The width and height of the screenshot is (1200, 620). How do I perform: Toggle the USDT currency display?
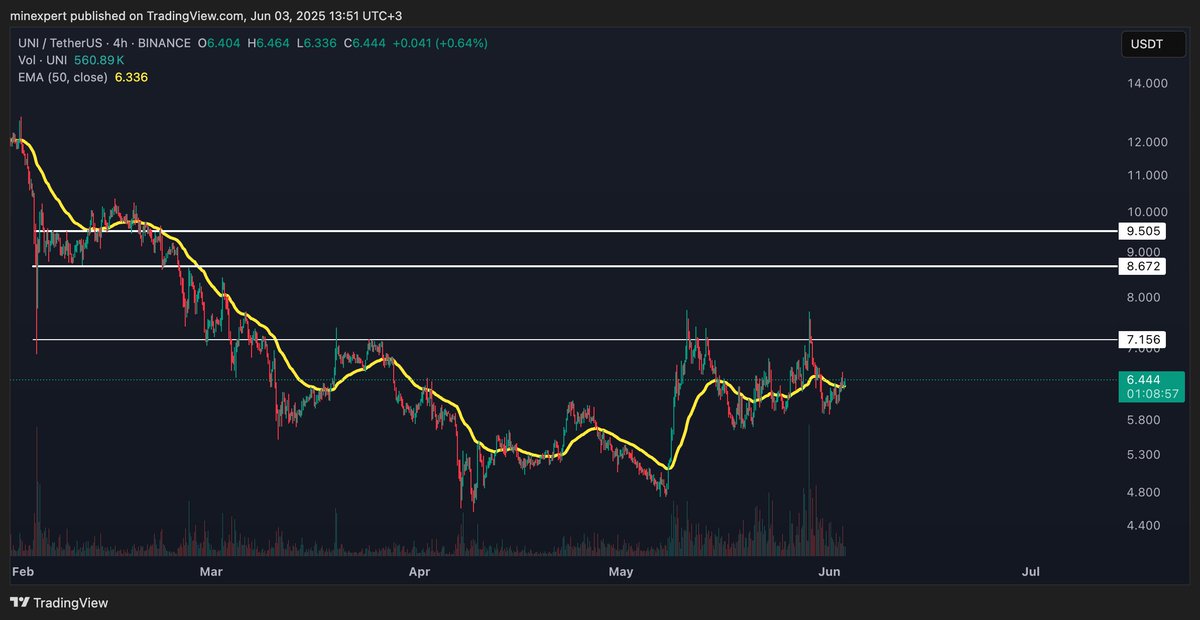click(1152, 44)
